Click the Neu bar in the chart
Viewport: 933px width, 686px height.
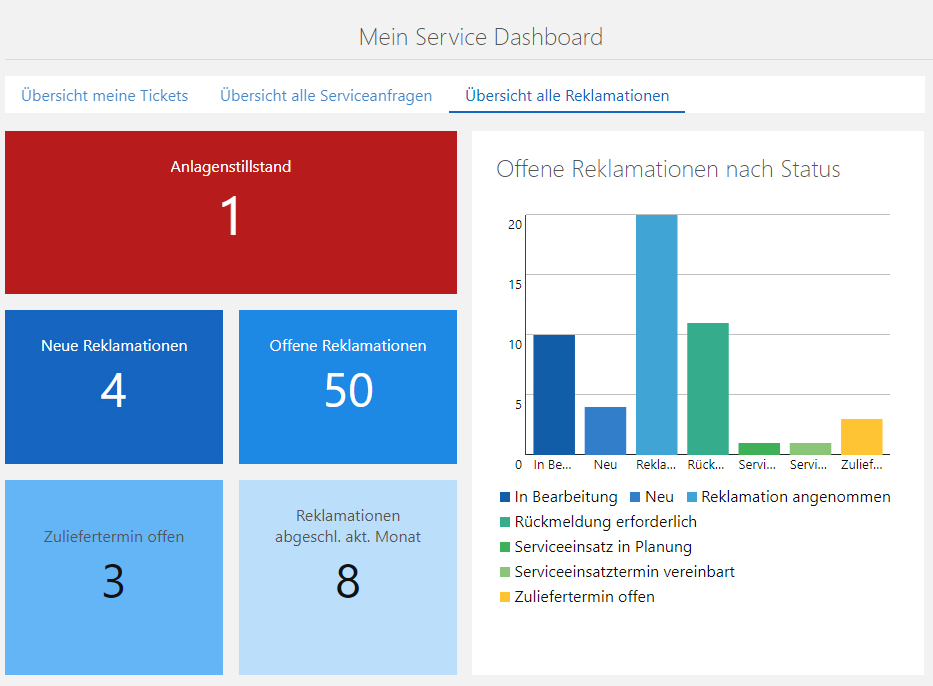point(605,431)
